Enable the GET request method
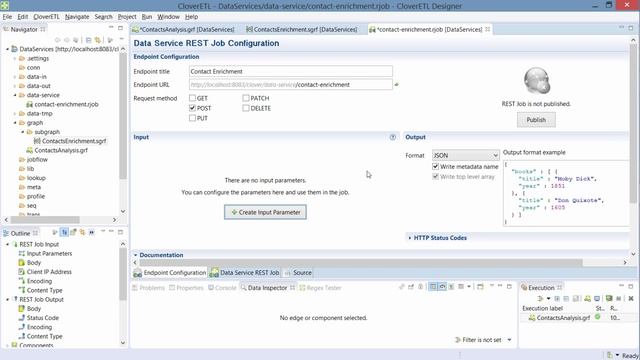Viewport: 640px width, 360px height. 192,98
